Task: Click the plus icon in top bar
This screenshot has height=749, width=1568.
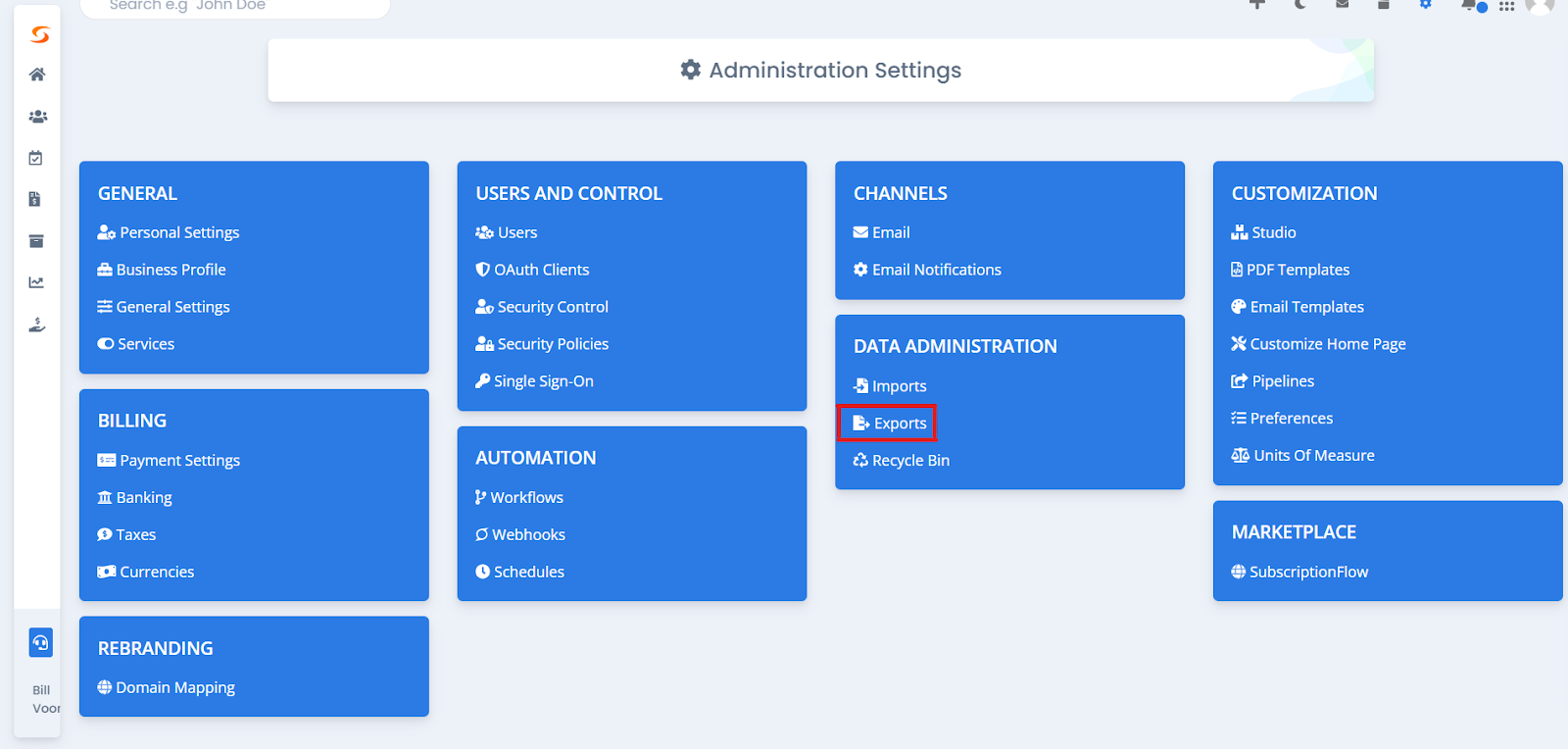Action: click(x=1257, y=5)
